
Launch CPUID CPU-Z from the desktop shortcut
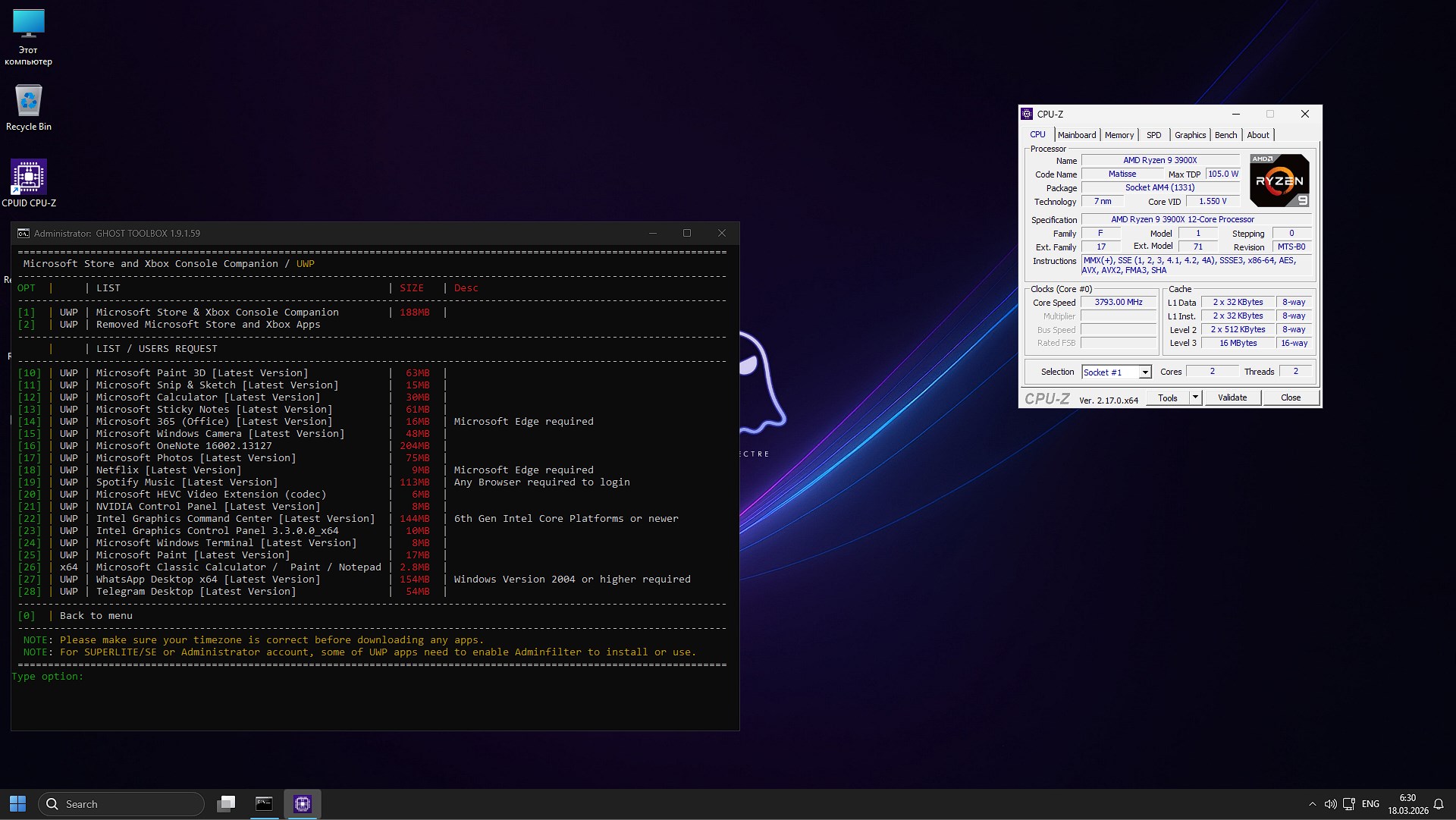[x=29, y=175]
